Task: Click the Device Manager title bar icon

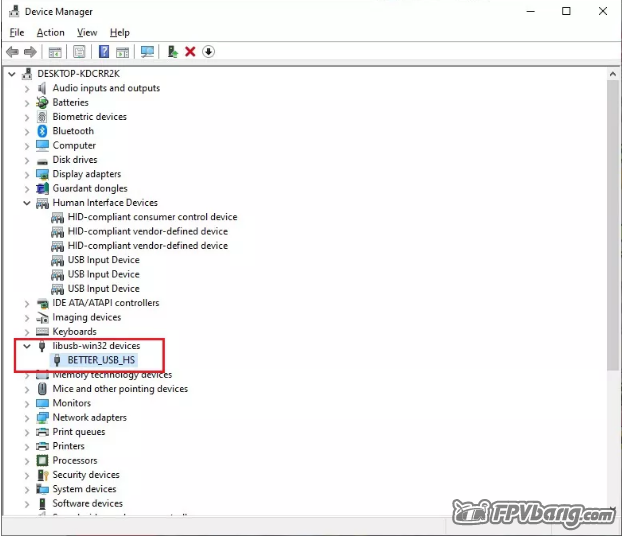Action: coord(14,11)
